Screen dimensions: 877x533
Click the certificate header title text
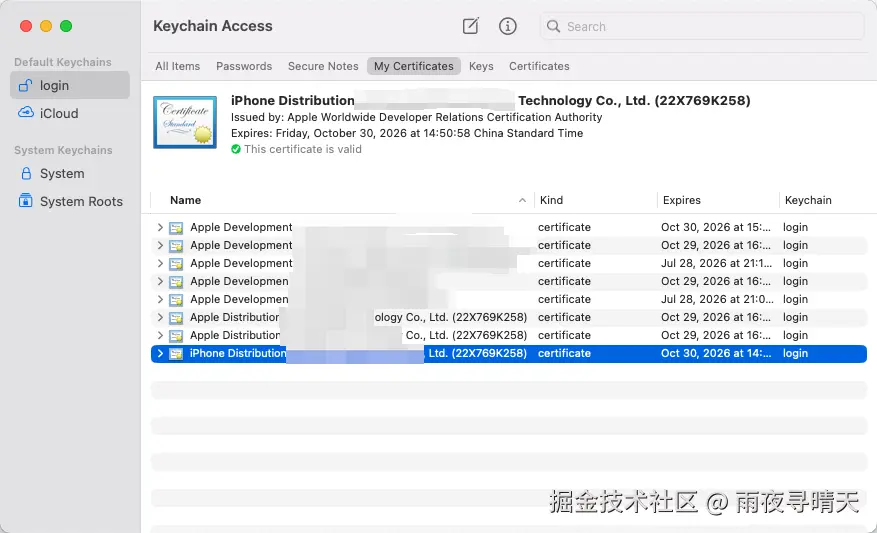pyautogui.click(x=491, y=101)
